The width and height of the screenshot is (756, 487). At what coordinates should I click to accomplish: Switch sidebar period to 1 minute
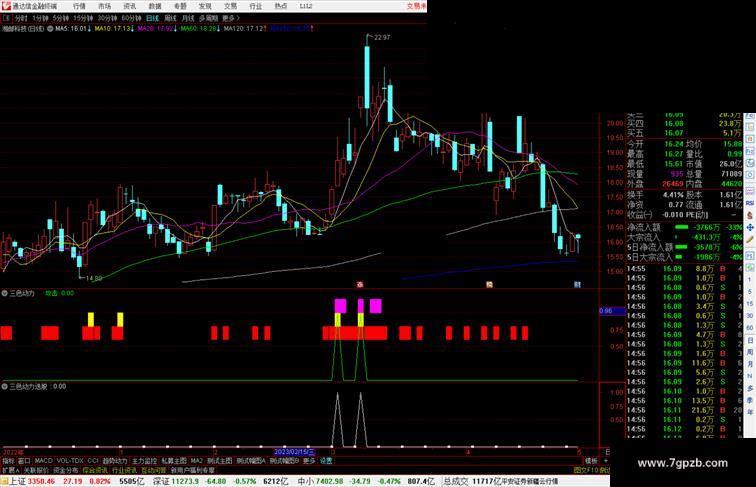pyautogui.click(x=750, y=280)
